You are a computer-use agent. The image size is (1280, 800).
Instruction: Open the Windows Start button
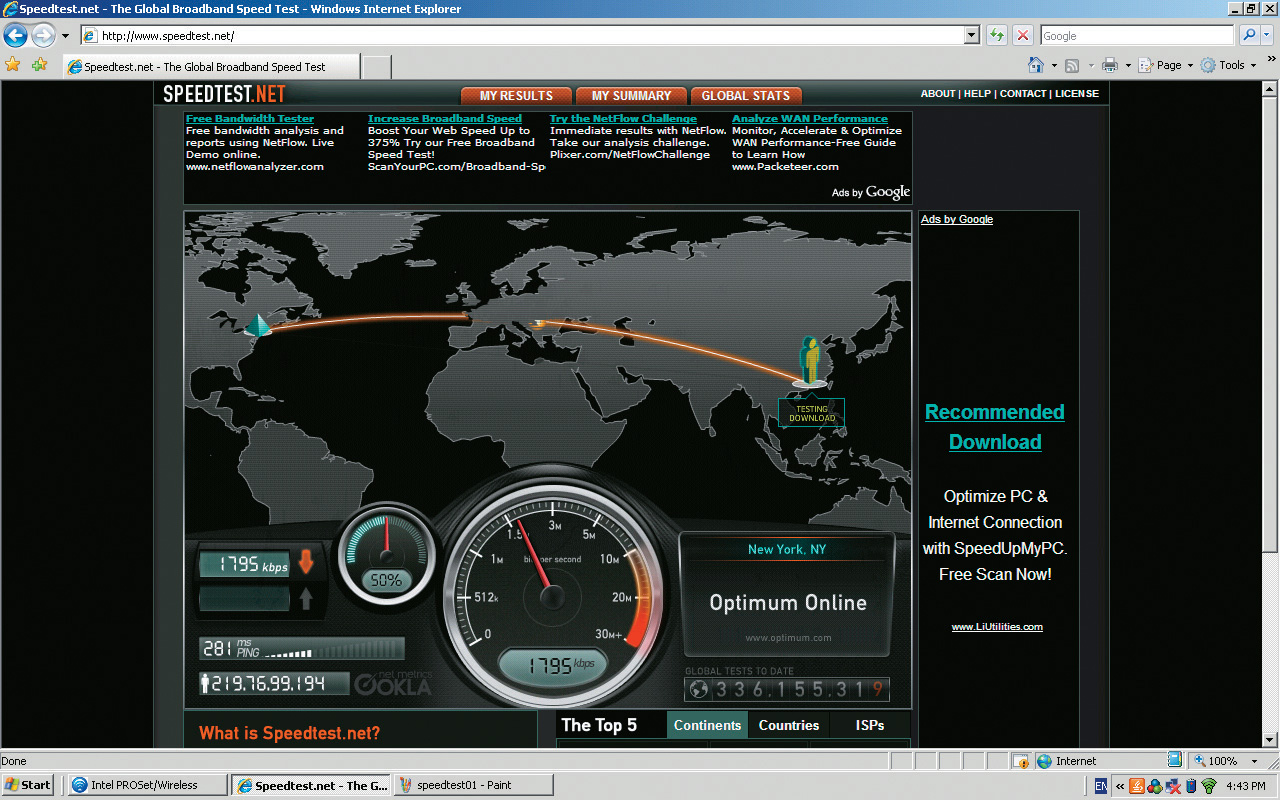pos(28,785)
